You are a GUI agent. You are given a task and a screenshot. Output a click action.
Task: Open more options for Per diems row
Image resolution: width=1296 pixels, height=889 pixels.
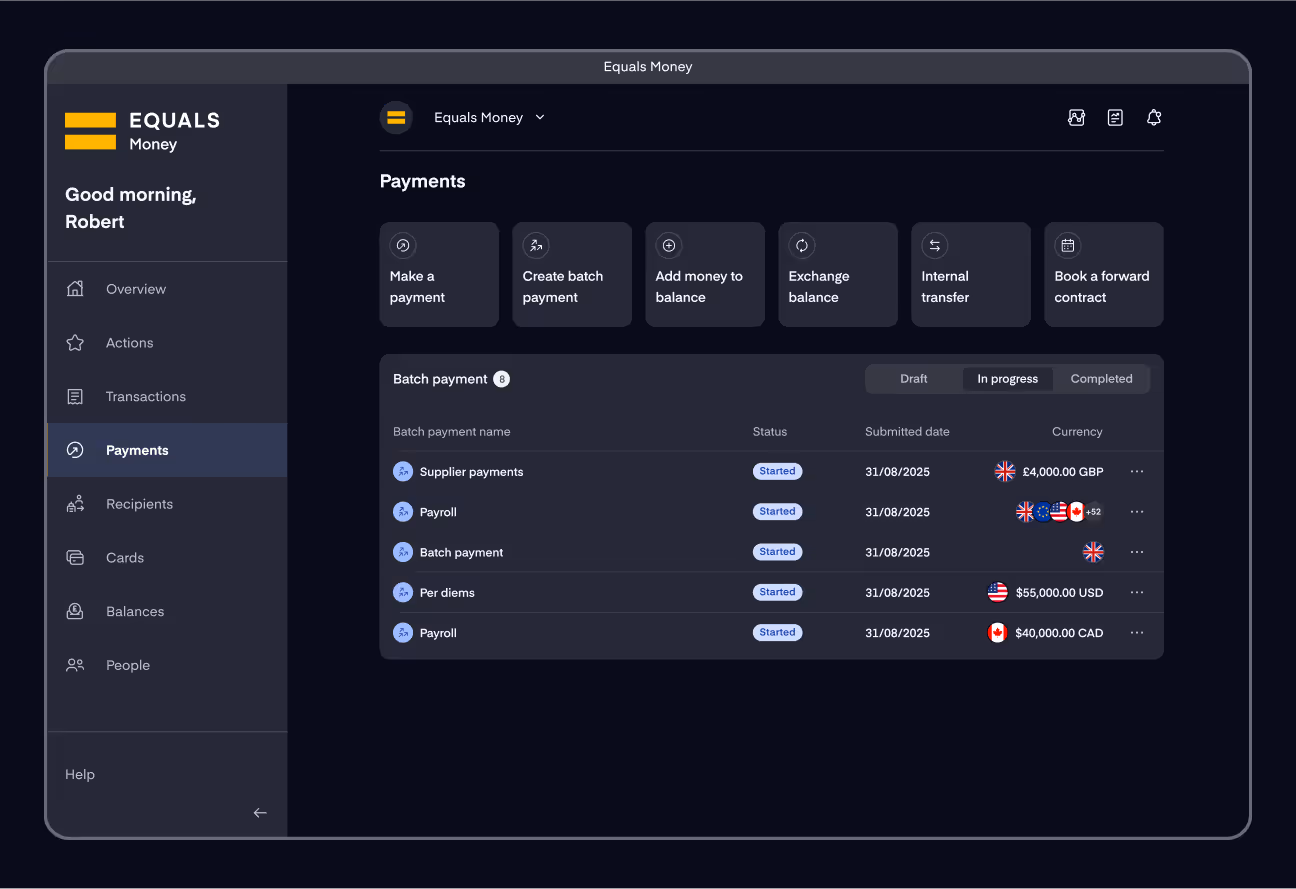[x=1137, y=592]
